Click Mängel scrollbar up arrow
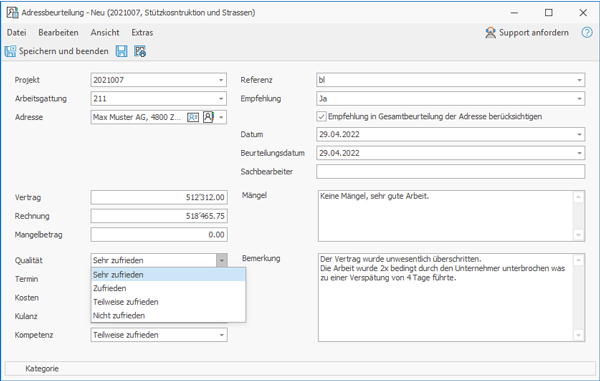This screenshot has width=600, height=381. (579, 197)
